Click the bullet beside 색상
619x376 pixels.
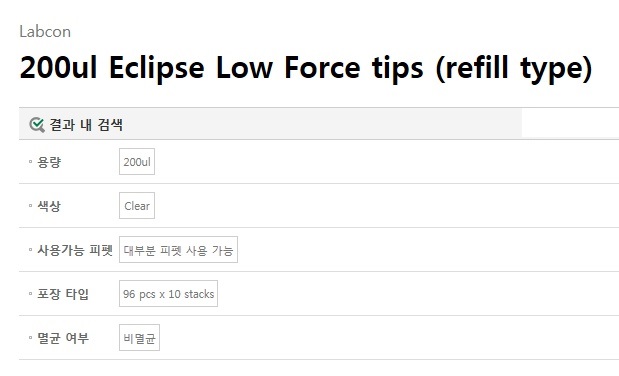pos(30,205)
